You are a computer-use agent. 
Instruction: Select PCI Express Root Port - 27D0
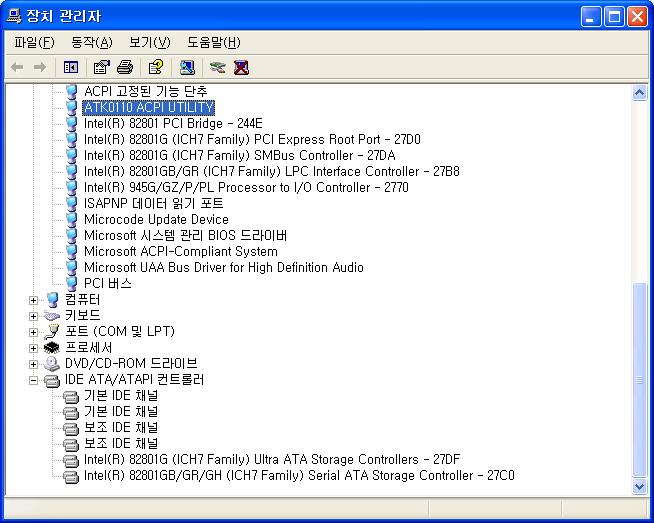(252, 139)
